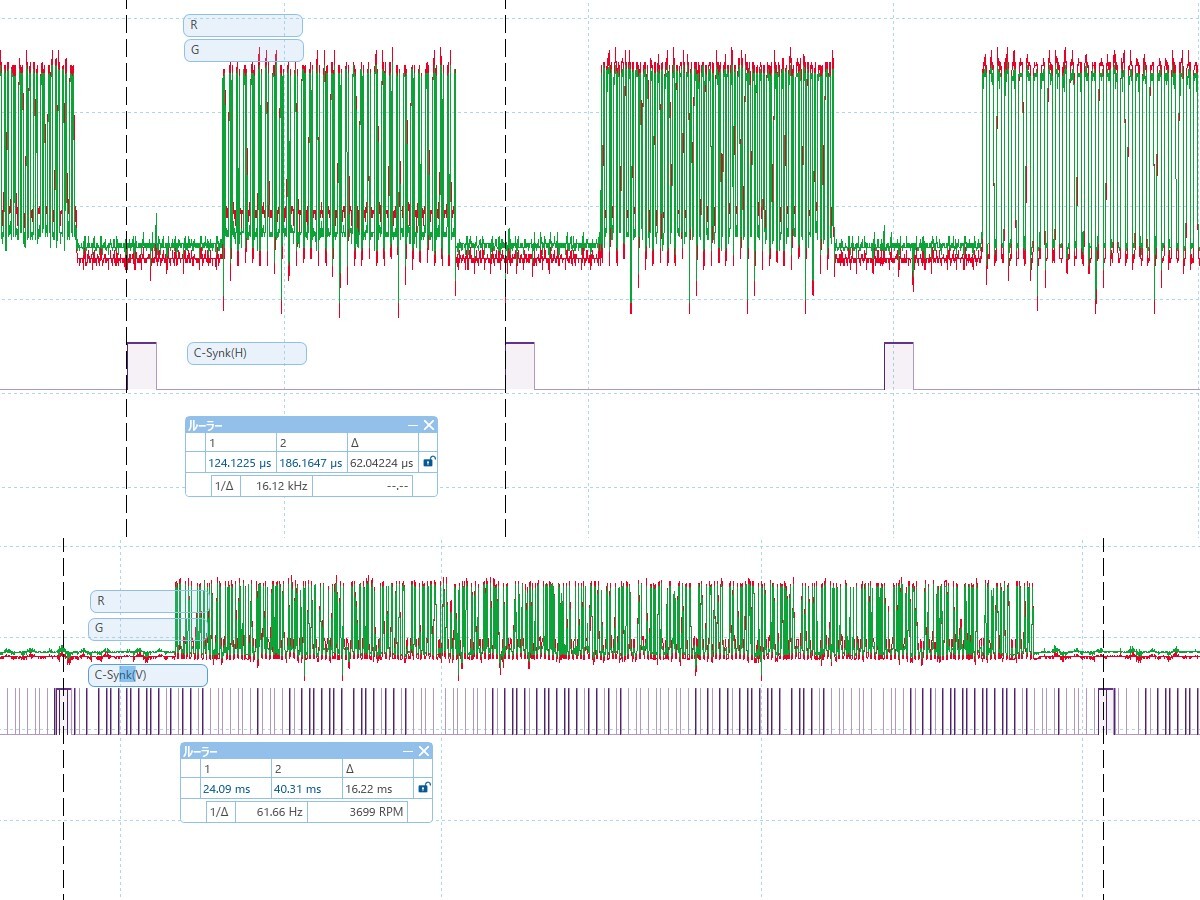Screen dimensions: 1200x900
Task: Click the 62.04224 µs delta value
Action: (x=381, y=463)
